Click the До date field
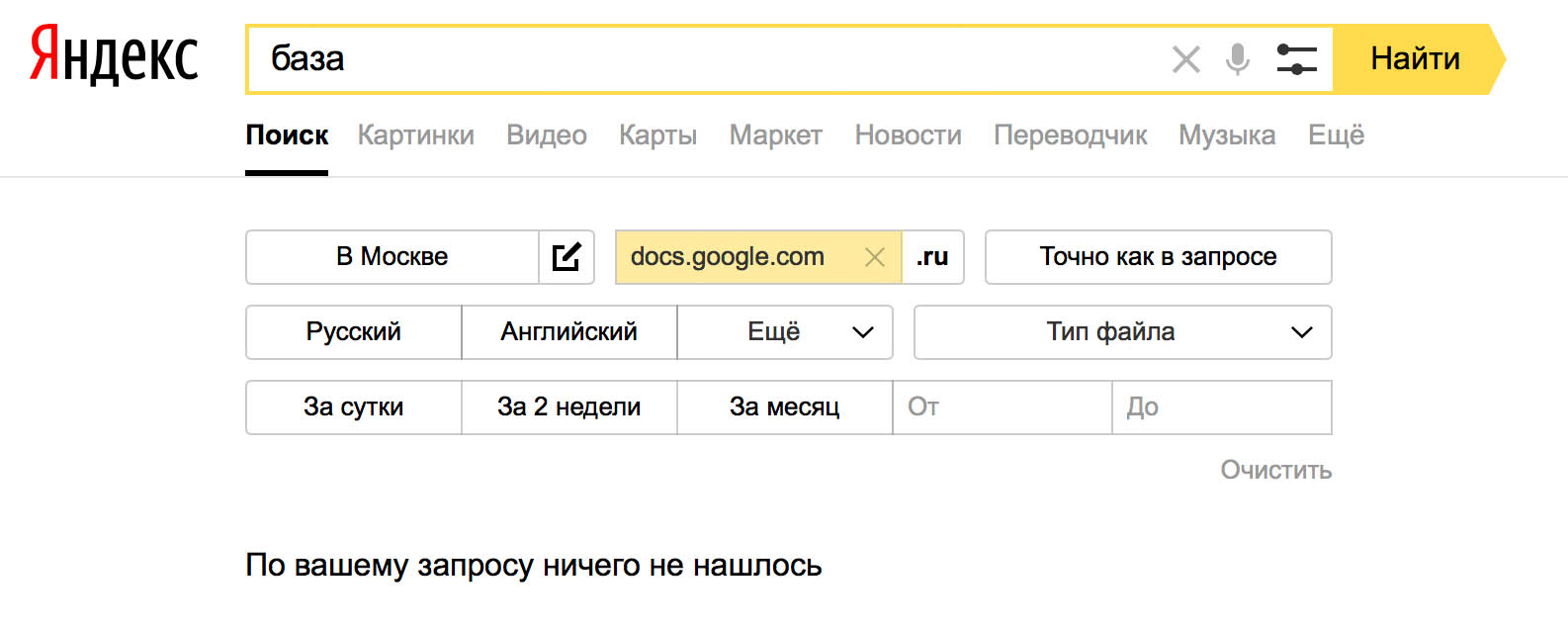1568x631 pixels. pos(1222,407)
